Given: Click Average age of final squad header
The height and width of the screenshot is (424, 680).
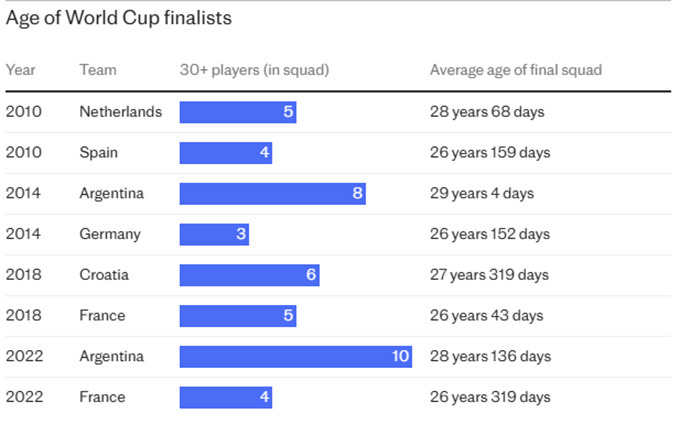Looking at the screenshot, I should [x=515, y=70].
